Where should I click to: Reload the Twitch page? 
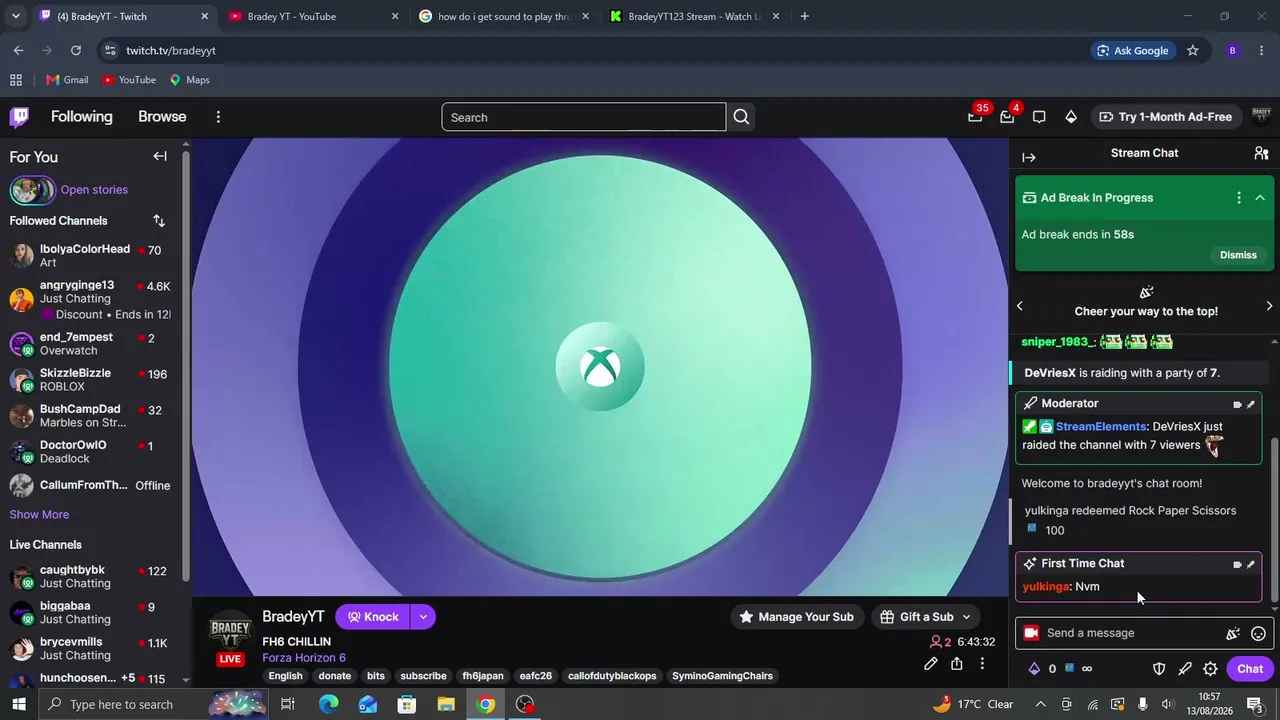76,50
